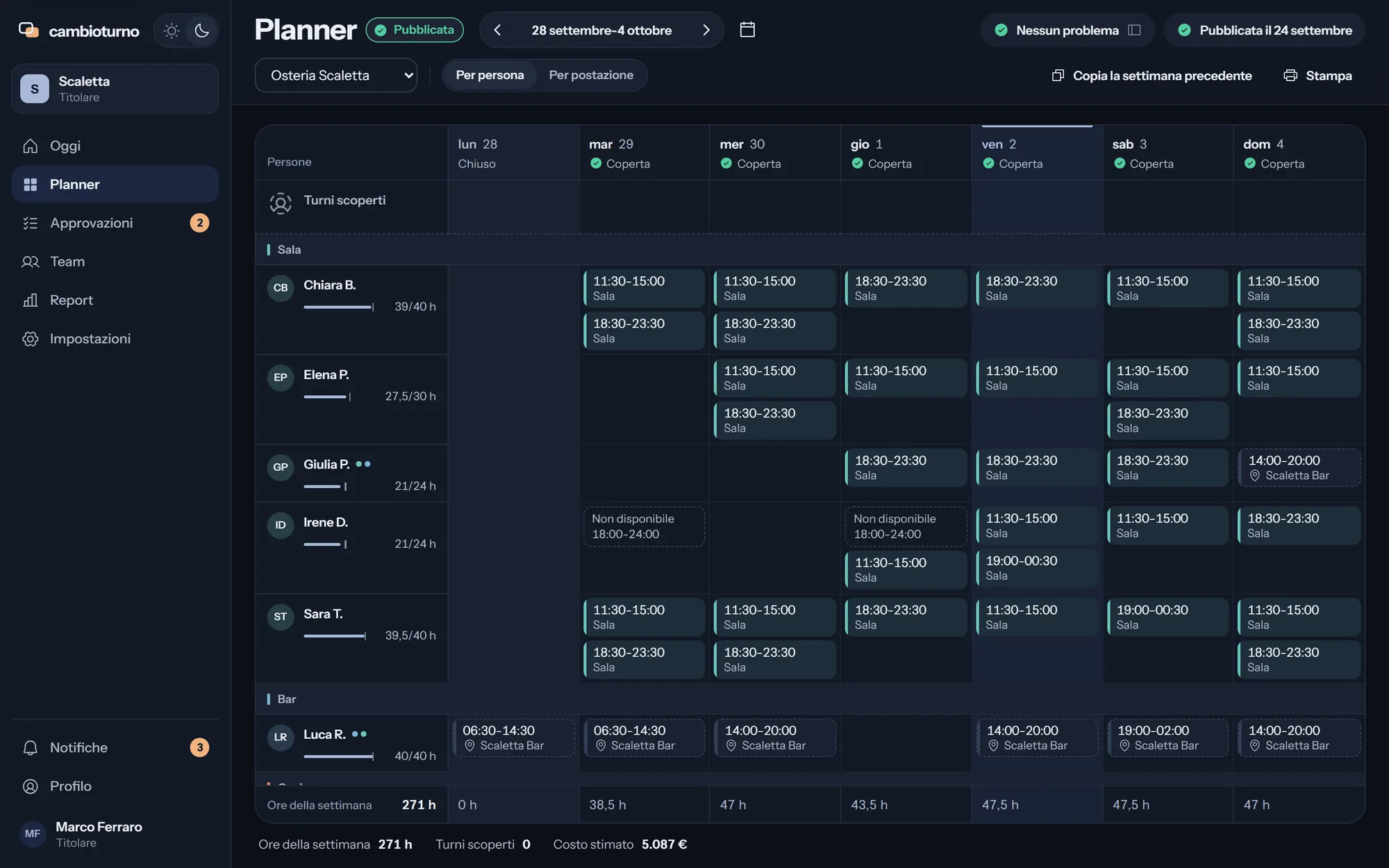Open Luca R. Saturday 19:00-02:00 shift
This screenshot has width=1389, height=868.
click(1167, 737)
